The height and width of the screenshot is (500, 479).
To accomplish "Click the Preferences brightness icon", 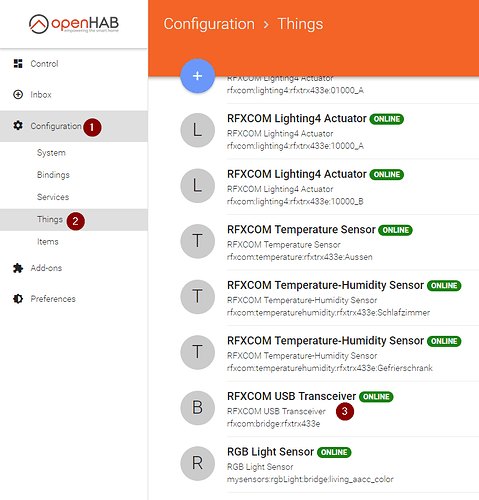I will pos(18,299).
